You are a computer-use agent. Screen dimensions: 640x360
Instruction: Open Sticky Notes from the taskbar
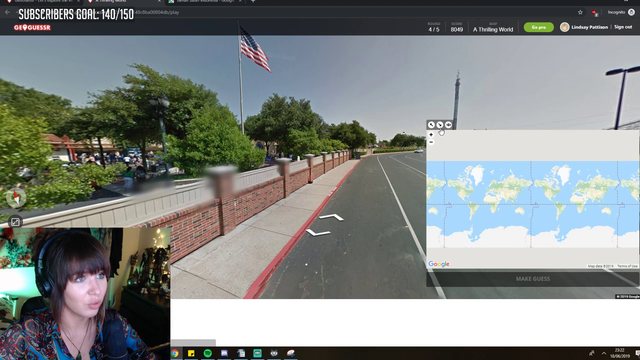[191, 353]
